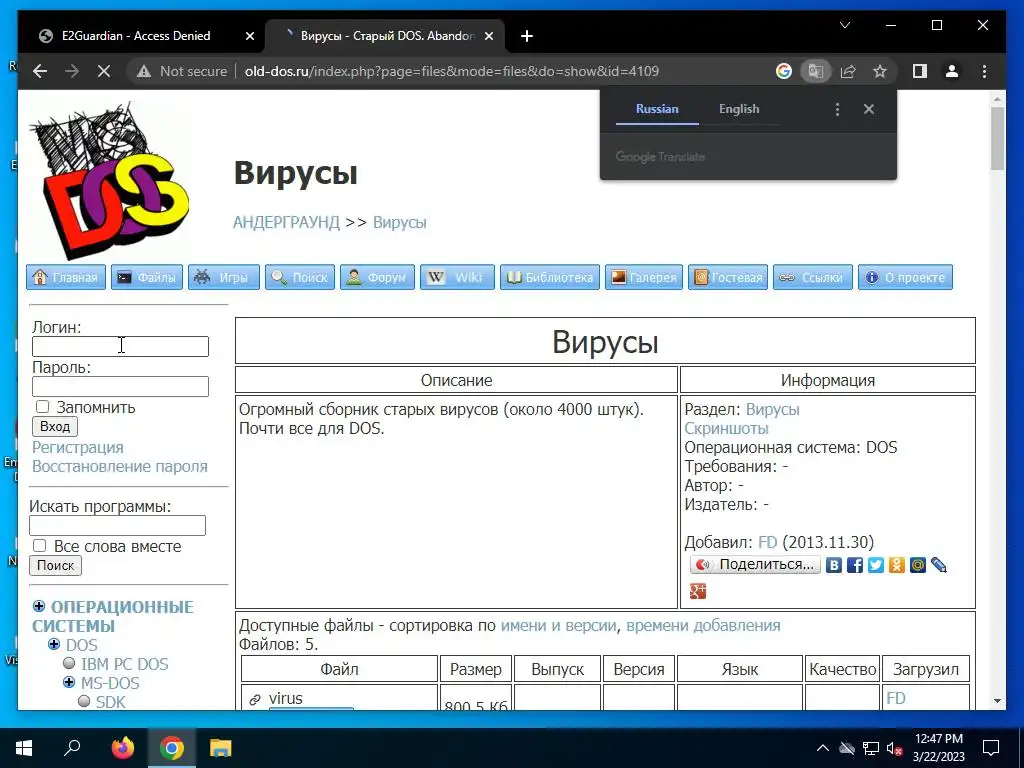
Task: Open the Регистрация link
Action: [x=78, y=447]
